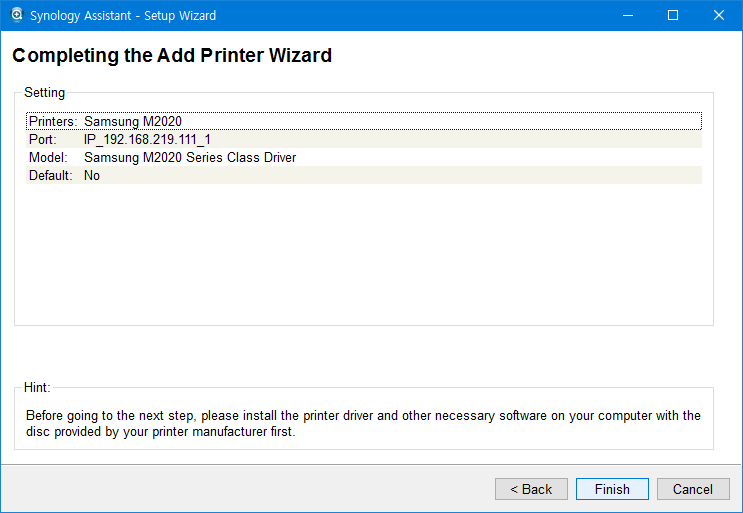This screenshot has width=743, height=513.
Task: Cancel the Add Printer Wizard
Action: (x=693, y=489)
